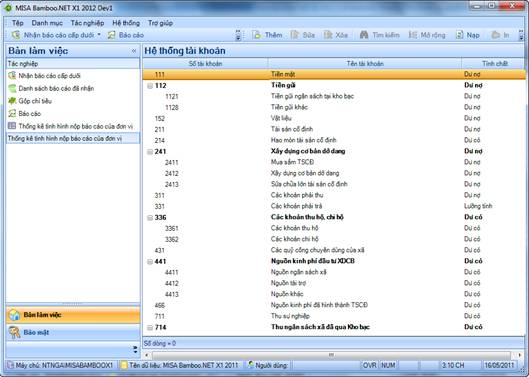
Task: Click the Nhận báo cáo cấp dưới toolbar icon
Action: pos(16,35)
